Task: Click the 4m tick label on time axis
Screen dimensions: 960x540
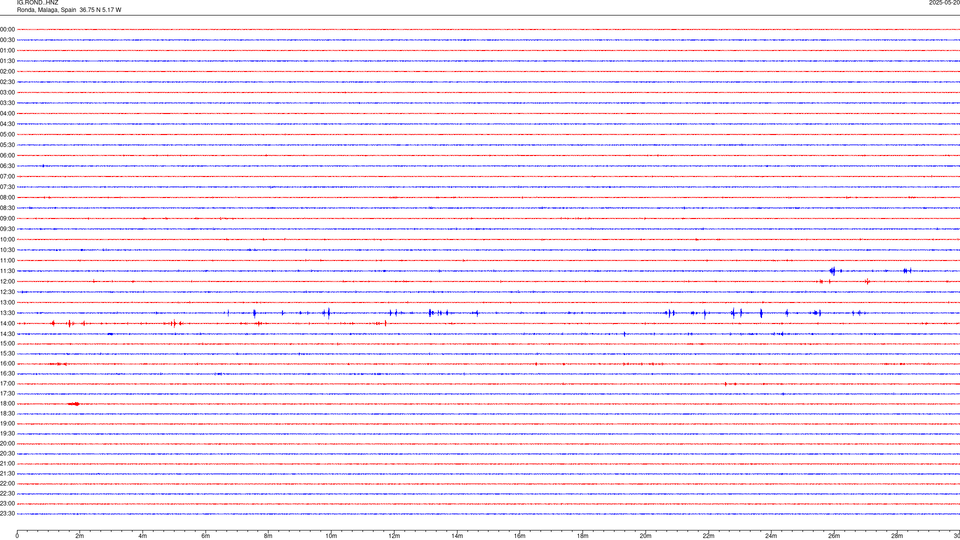Action: click(143, 536)
